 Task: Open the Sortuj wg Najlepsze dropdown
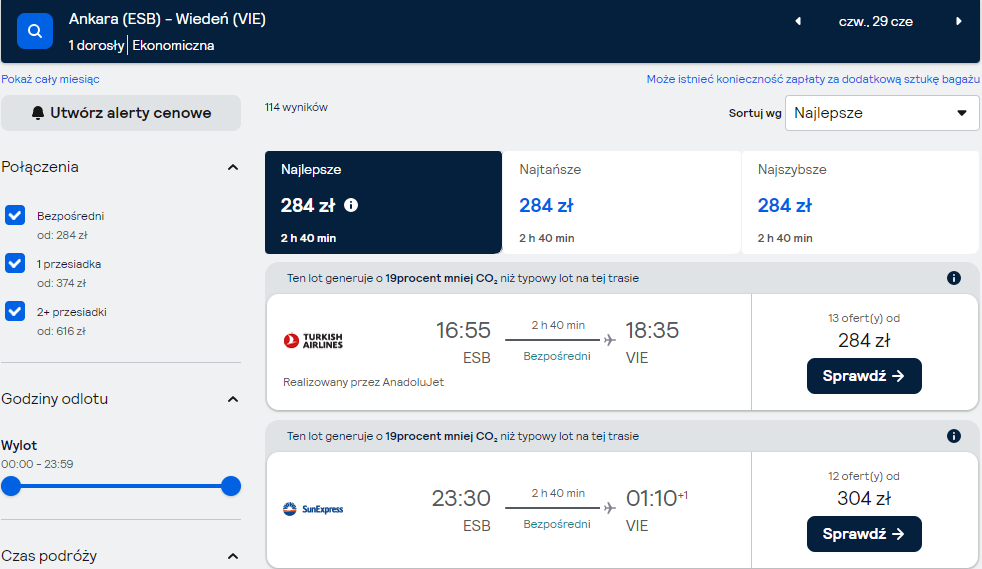click(882, 113)
